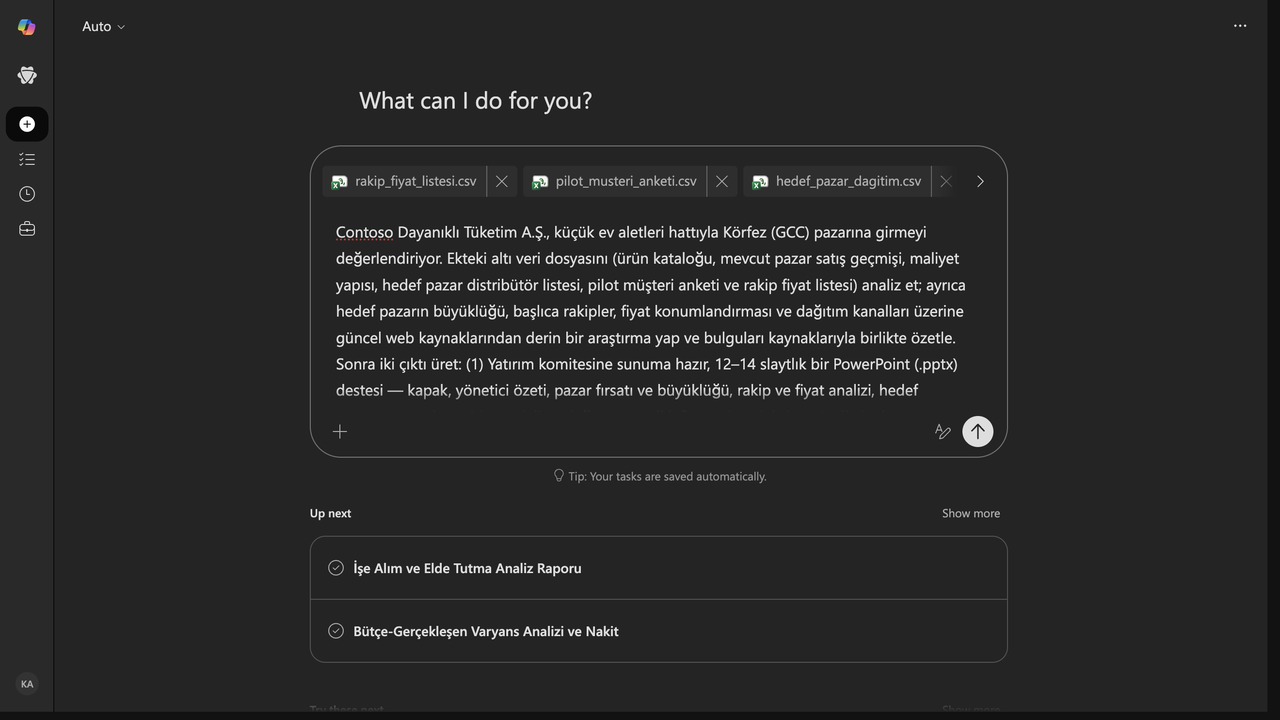1280x720 pixels.
Task: Open the three-dot more options menu
Action: pos(1240,26)
